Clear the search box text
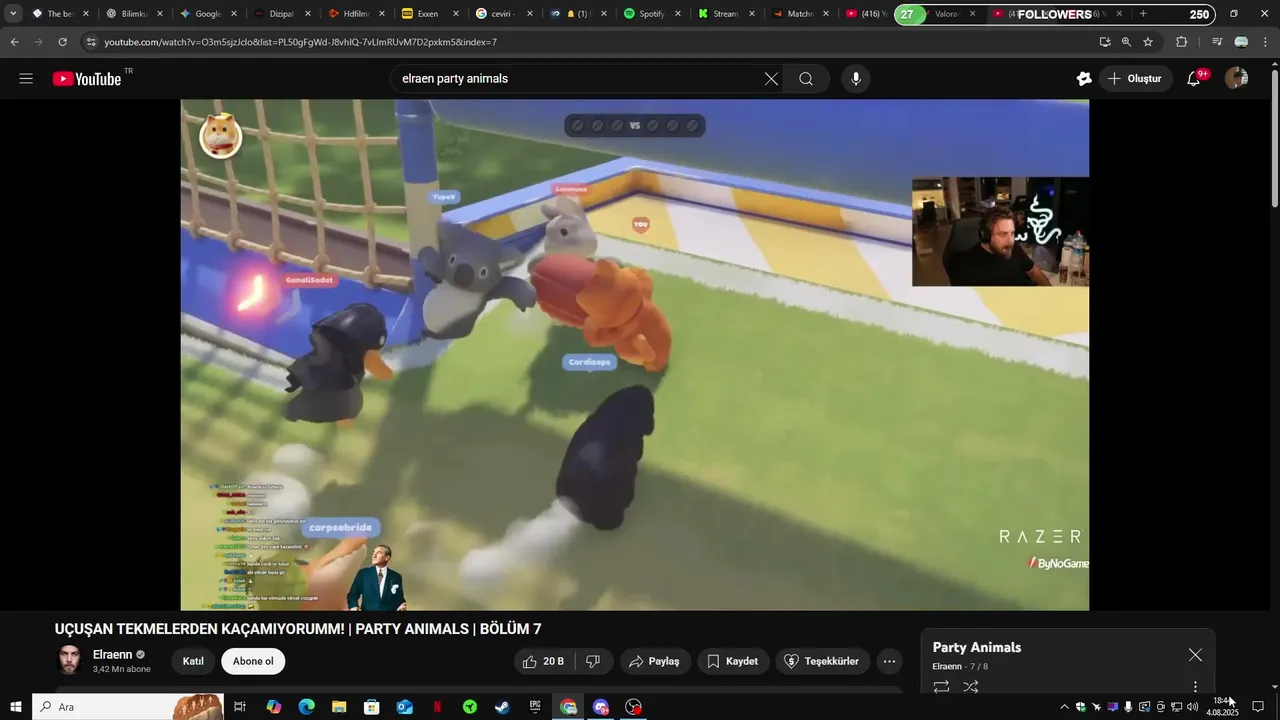 (771, 79)
